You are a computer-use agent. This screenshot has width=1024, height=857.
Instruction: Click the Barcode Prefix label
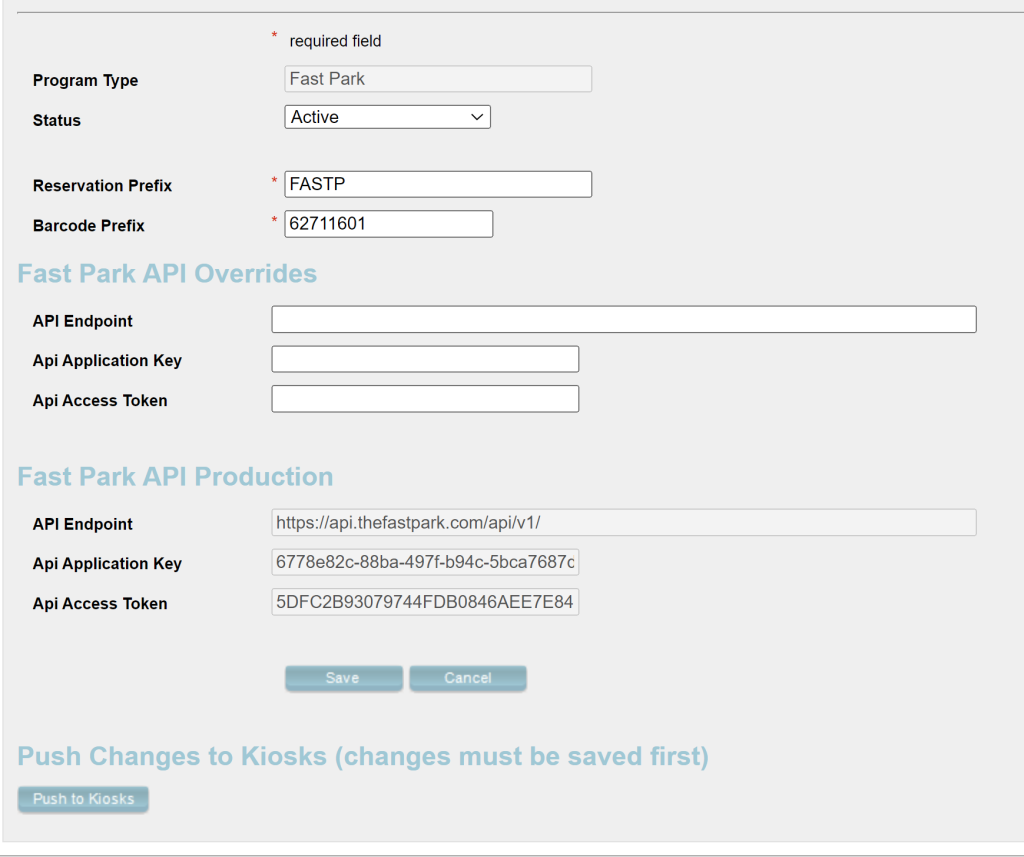(89, 225)
